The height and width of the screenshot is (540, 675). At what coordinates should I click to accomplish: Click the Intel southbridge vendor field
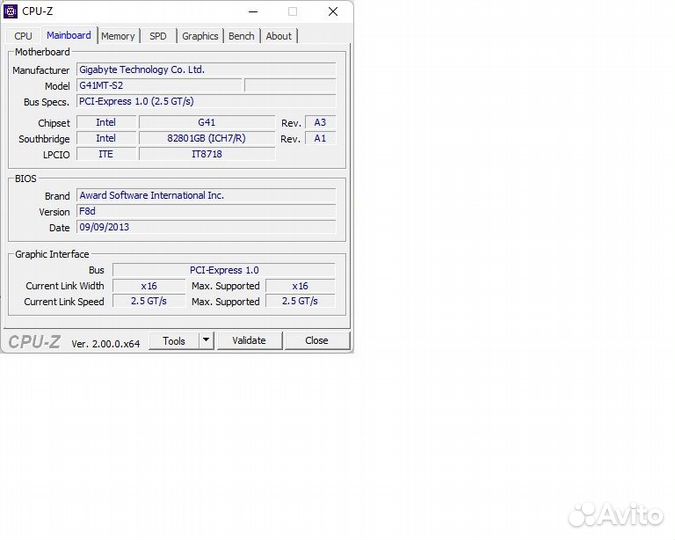[x=106, y=139]
